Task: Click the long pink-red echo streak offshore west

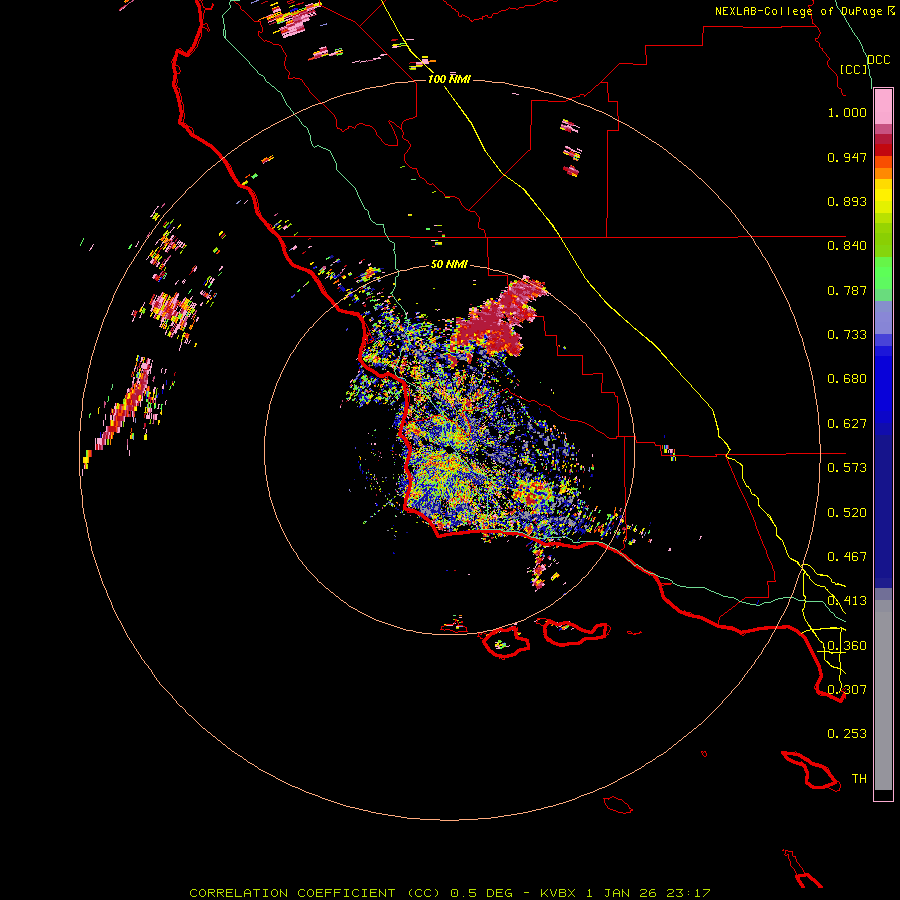Action: [x=124, y=404]
